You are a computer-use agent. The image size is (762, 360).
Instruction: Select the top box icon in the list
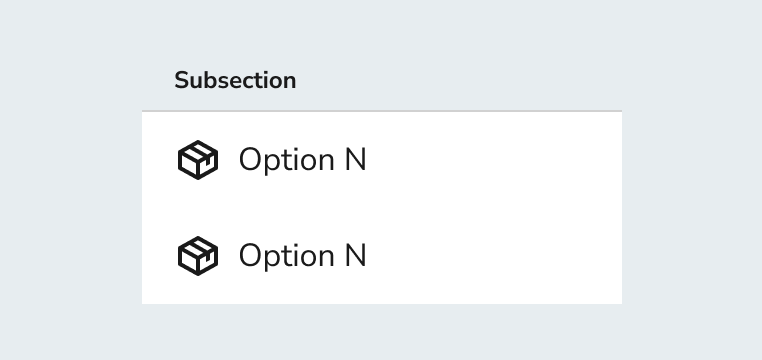(198, 160)
